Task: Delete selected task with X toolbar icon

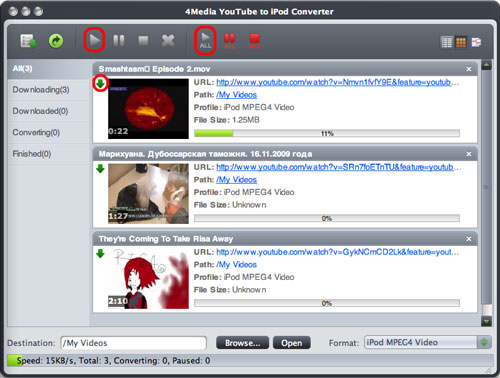Action: (x=168, y=41)
